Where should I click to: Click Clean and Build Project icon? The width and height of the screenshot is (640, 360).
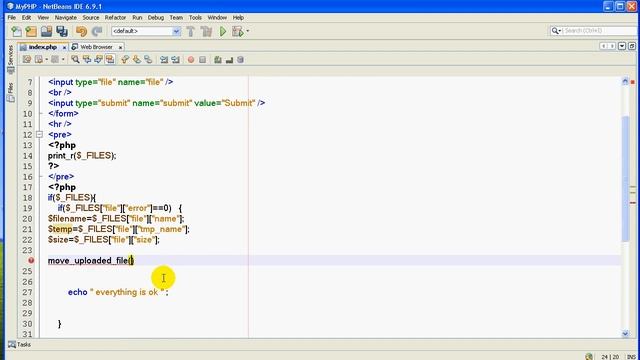click(207, 31)
